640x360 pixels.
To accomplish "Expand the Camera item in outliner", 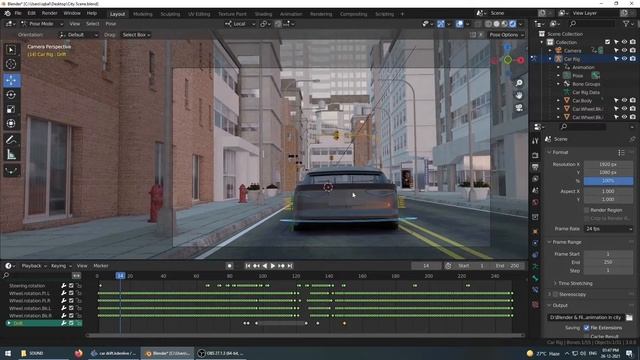I will click(550, 51).
